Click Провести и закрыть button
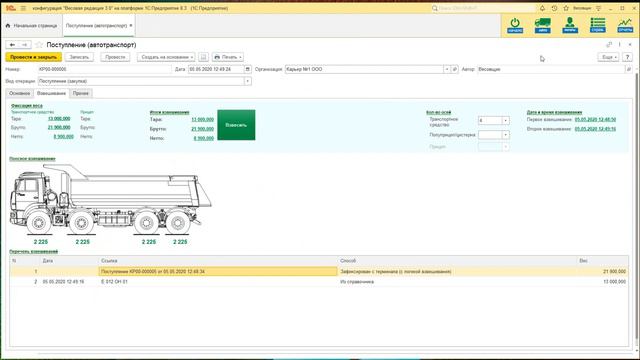The height and width of the screenshot is (360, 640). 33,57
